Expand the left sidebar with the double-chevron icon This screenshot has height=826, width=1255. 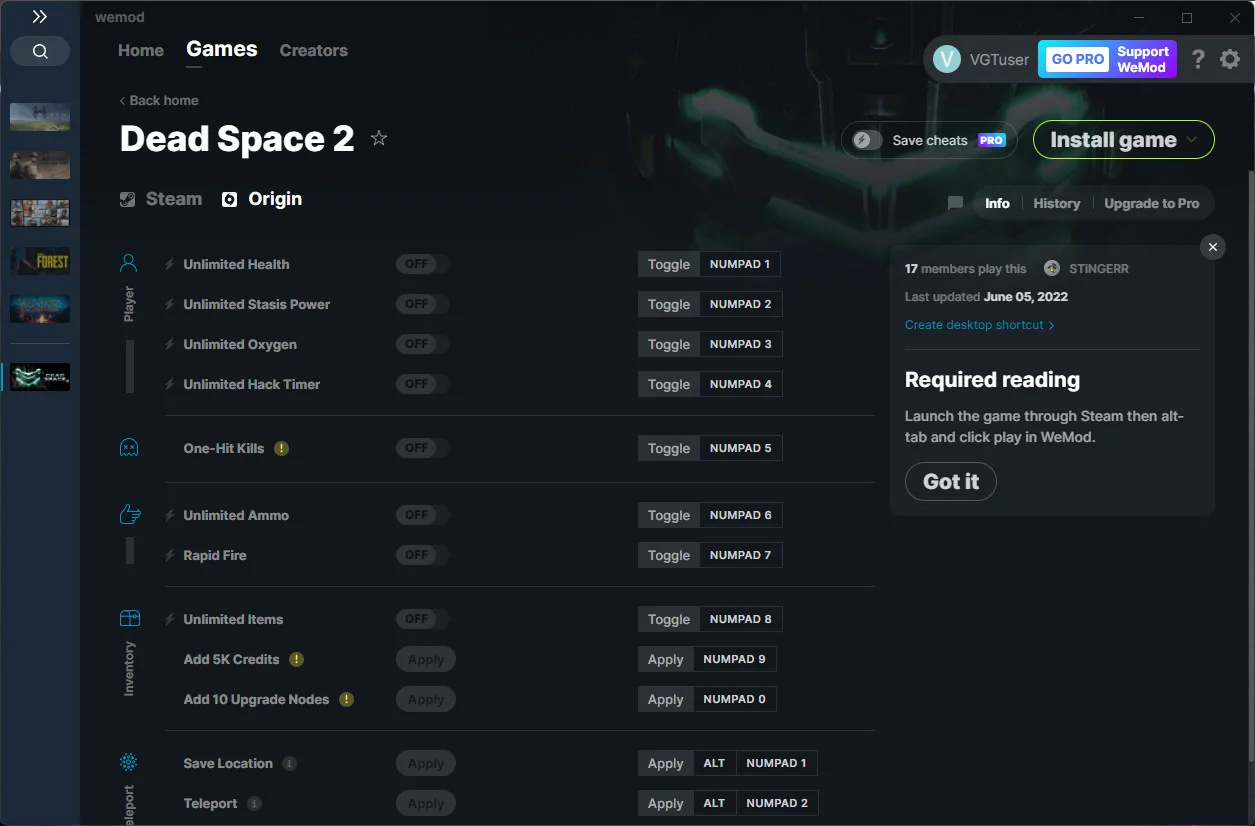coord(40,17)
